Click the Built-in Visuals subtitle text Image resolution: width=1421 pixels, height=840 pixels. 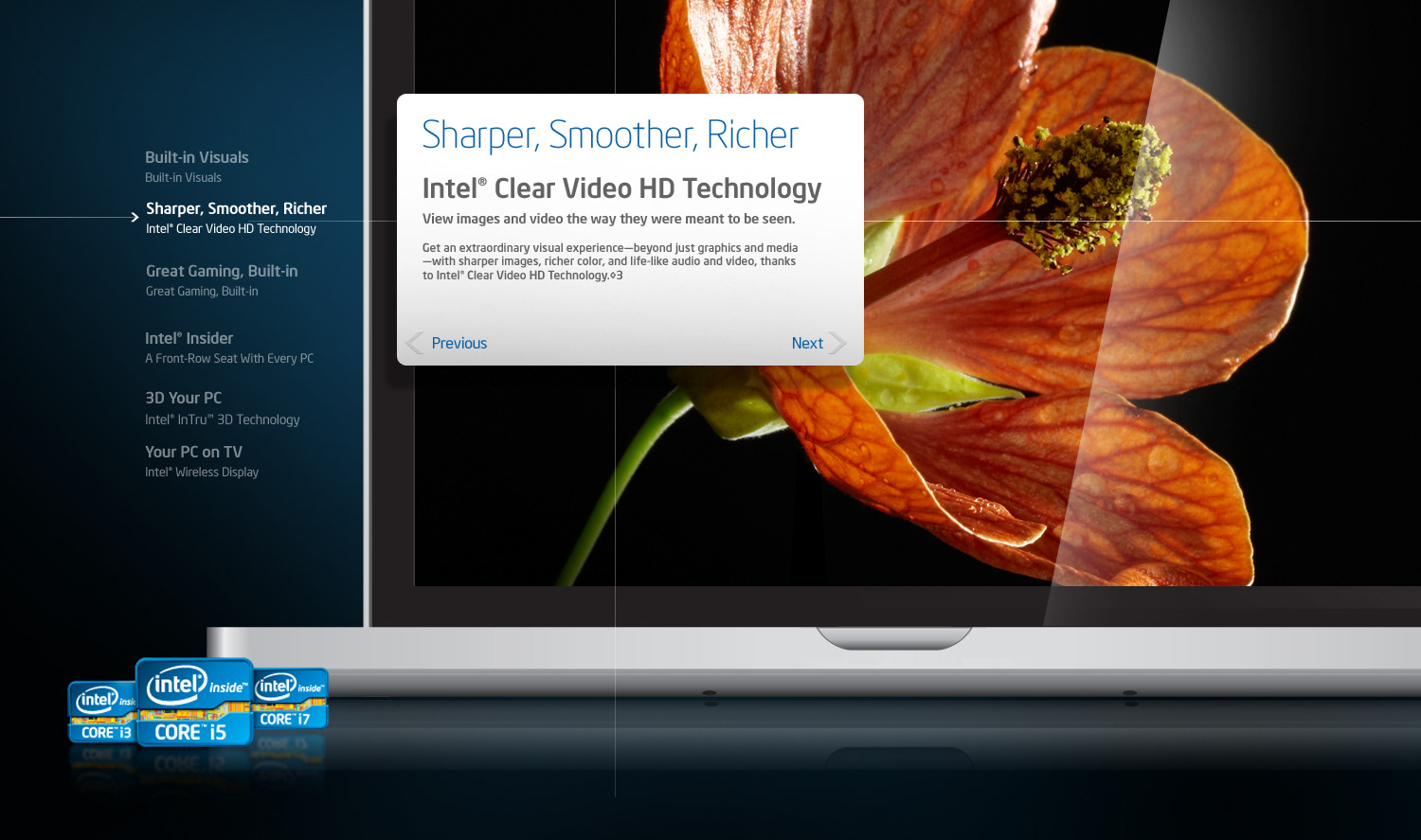pos(183,177)
